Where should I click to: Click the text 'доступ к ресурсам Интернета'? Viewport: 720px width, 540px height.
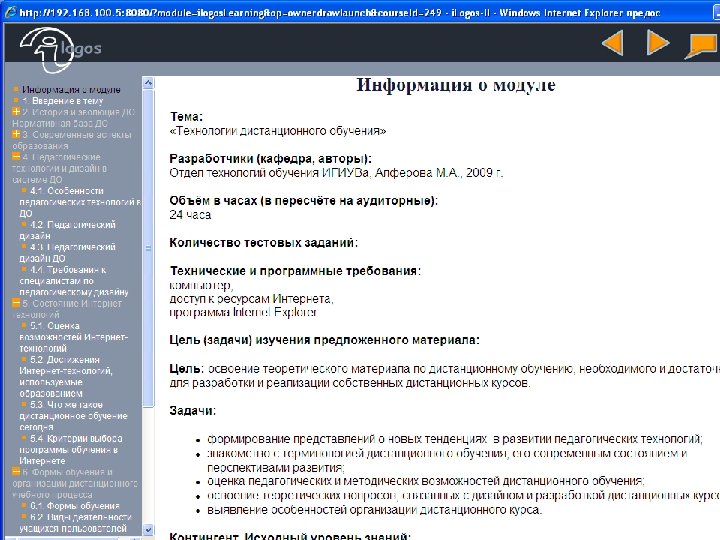pyautogui.click(x=251, y=299)
